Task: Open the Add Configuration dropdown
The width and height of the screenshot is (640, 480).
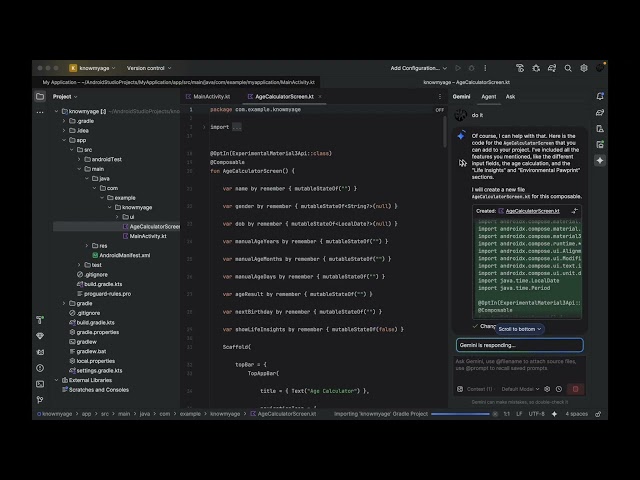Action: pos(418,68)
